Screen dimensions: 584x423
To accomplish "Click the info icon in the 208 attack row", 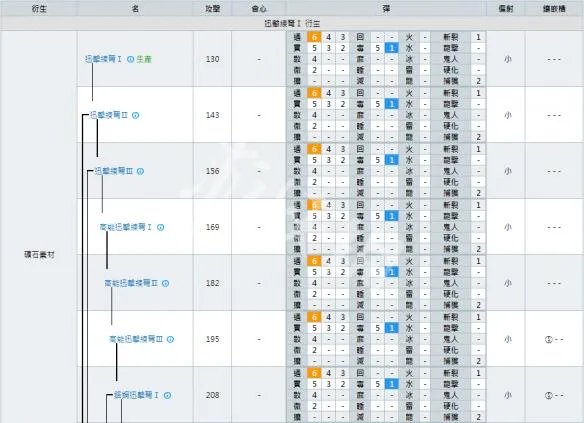I will tap(168, 395).
